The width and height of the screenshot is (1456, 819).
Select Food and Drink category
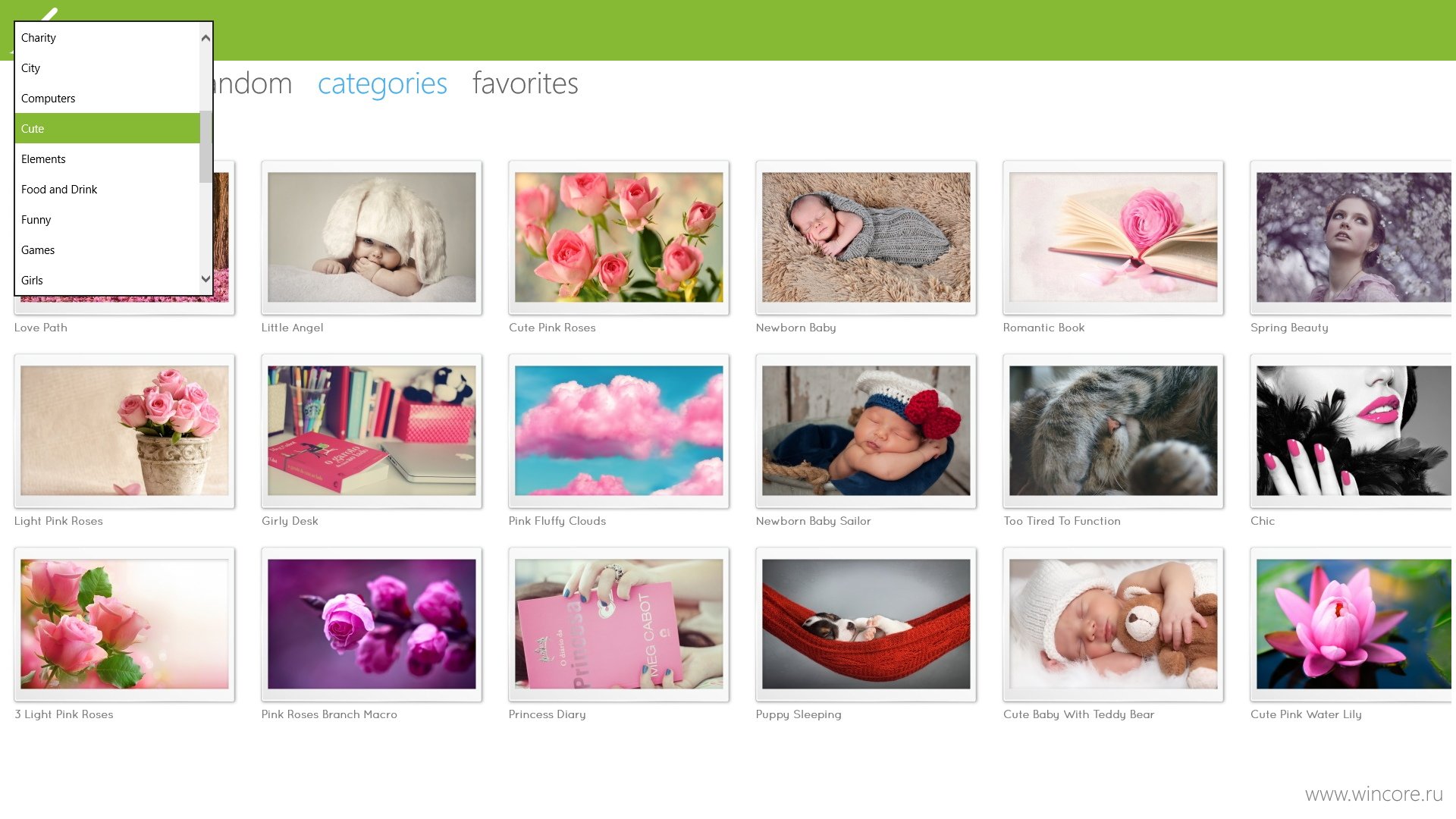(107, 190)
